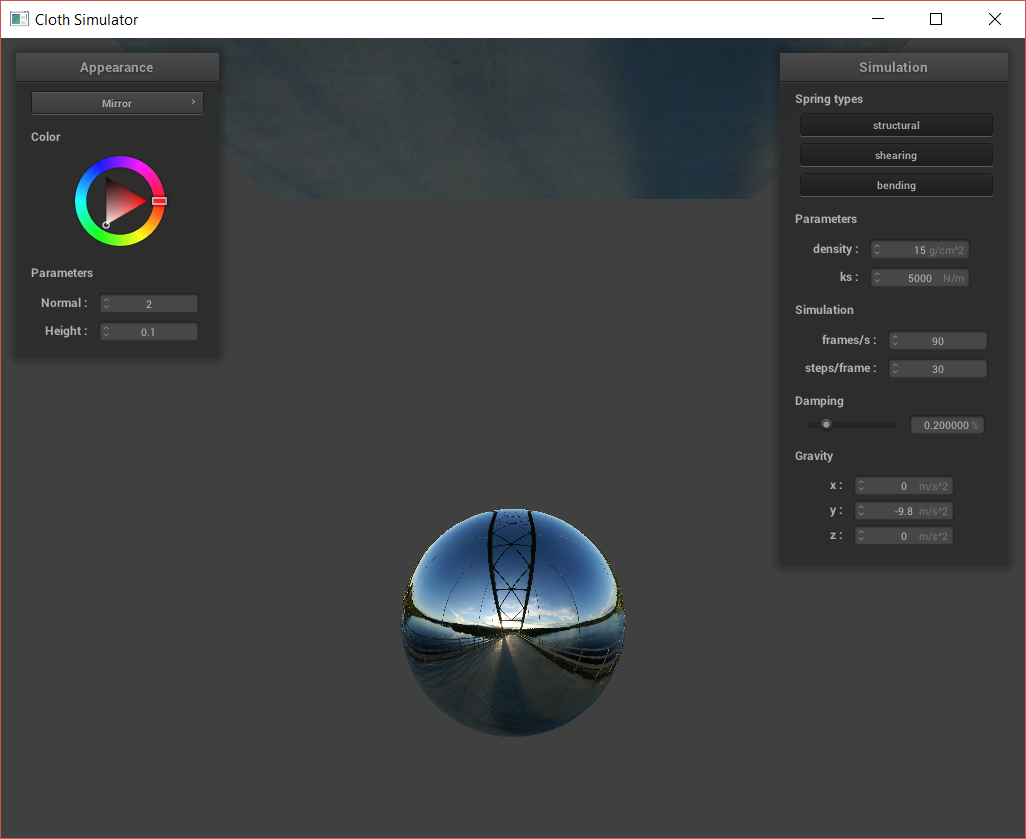Click the Gravity z stepper arrows
The width and height of the screenshot is (1026, 839).
(861, 536)
